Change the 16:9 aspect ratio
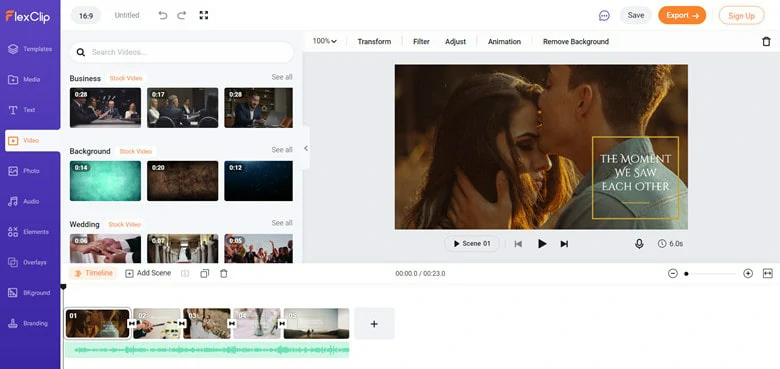This screenshot has height=369, width=780. (x=86, y=15)
